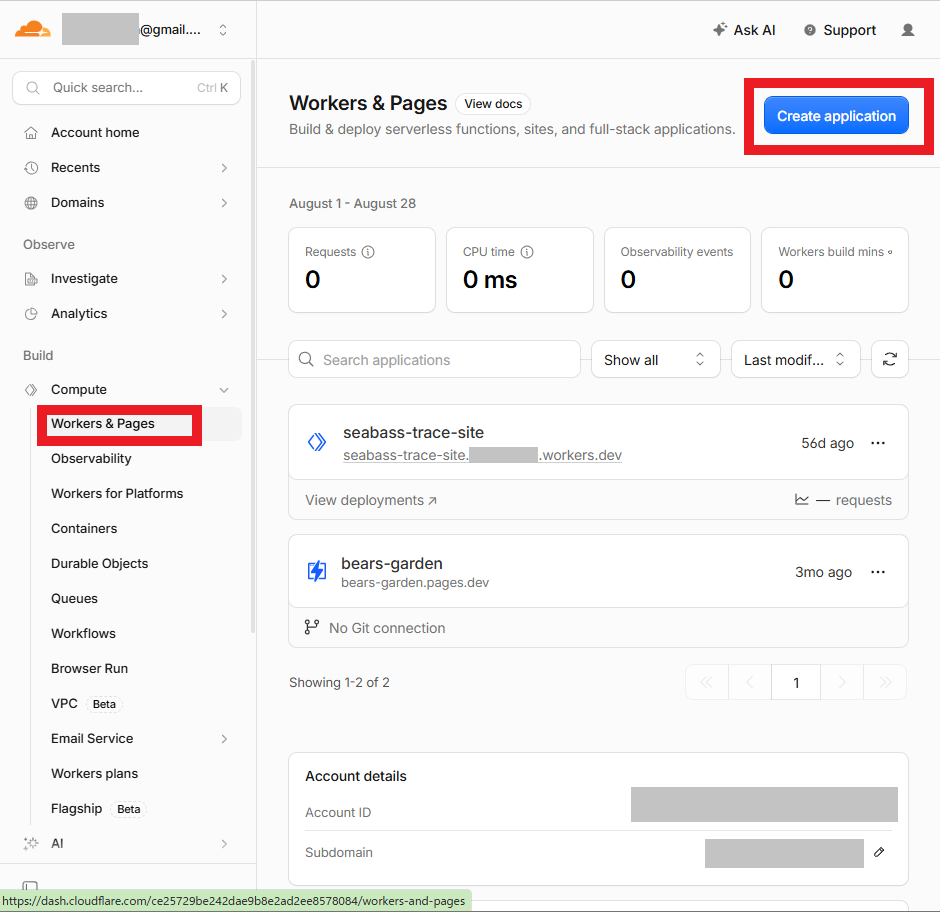
Task: Open bears-garden more options menu
Action: pos(878,572)
